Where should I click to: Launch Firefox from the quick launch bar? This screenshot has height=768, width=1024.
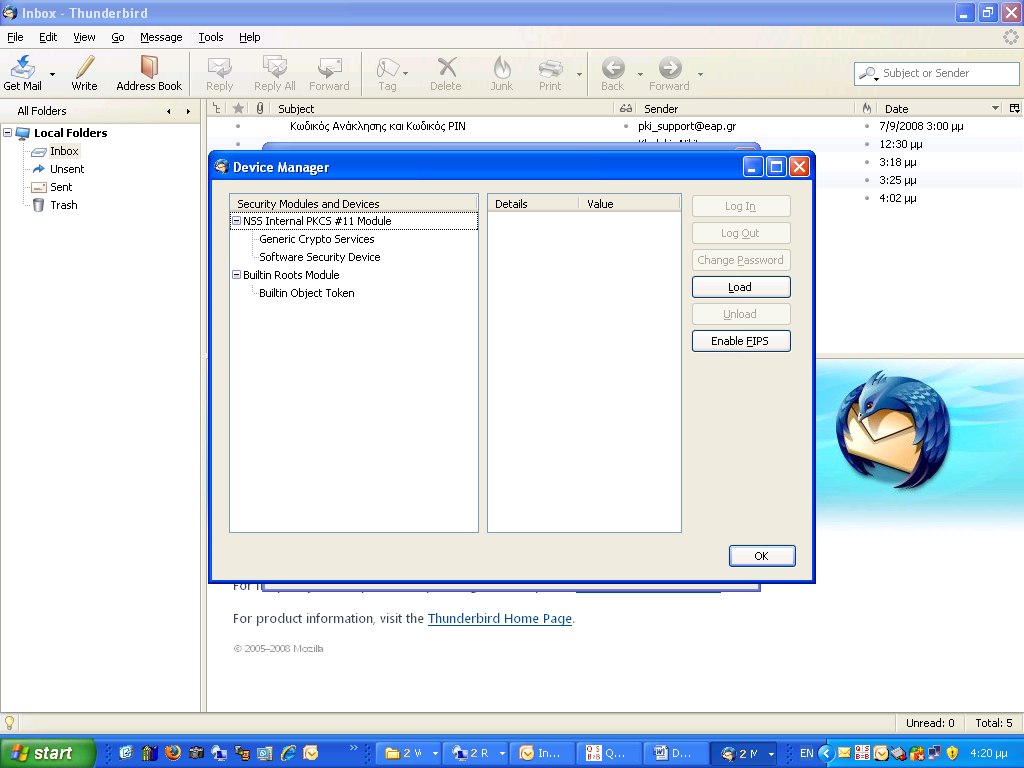[173, 753]
